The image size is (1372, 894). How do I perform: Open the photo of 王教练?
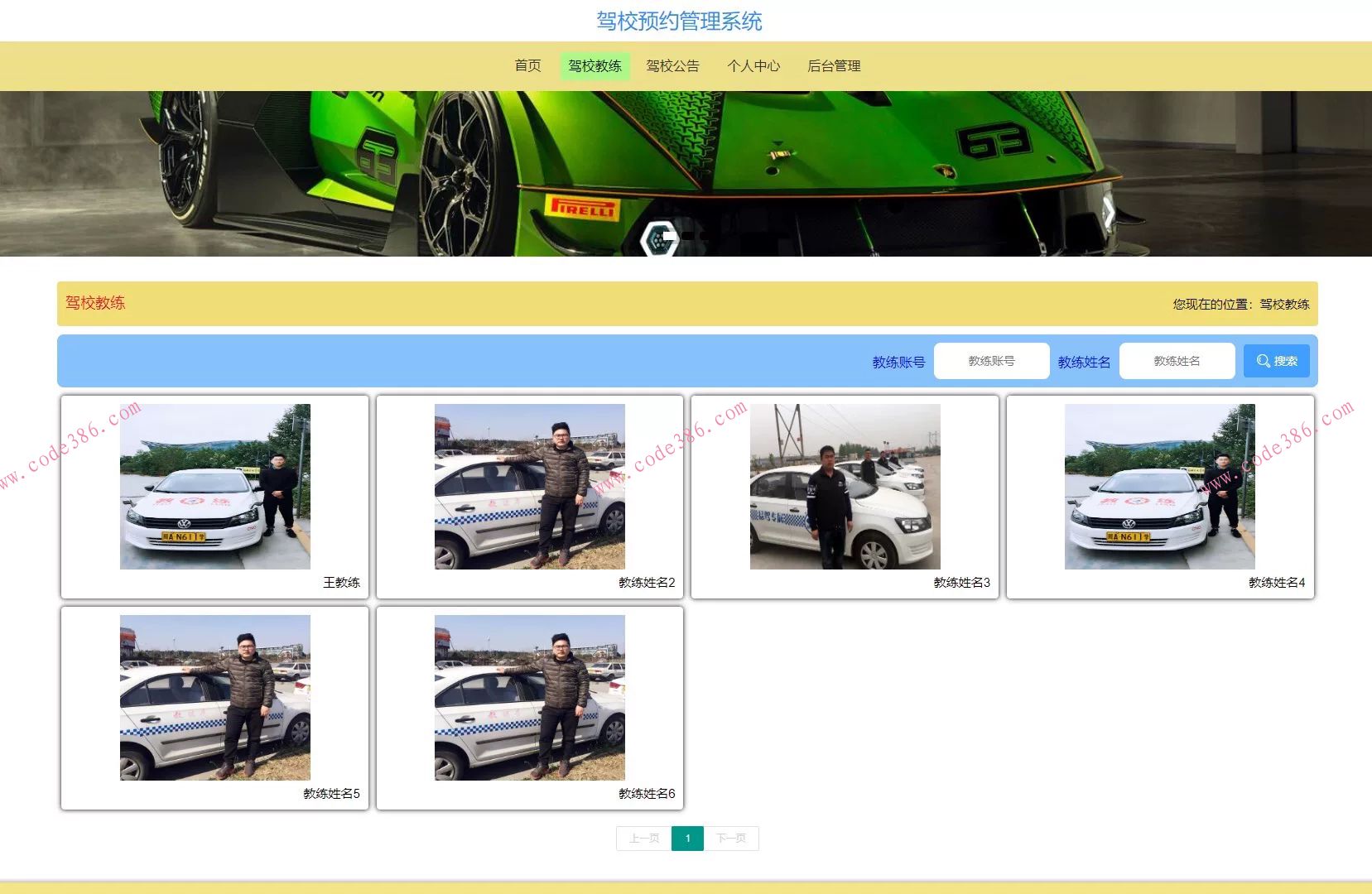click(215, 487)
